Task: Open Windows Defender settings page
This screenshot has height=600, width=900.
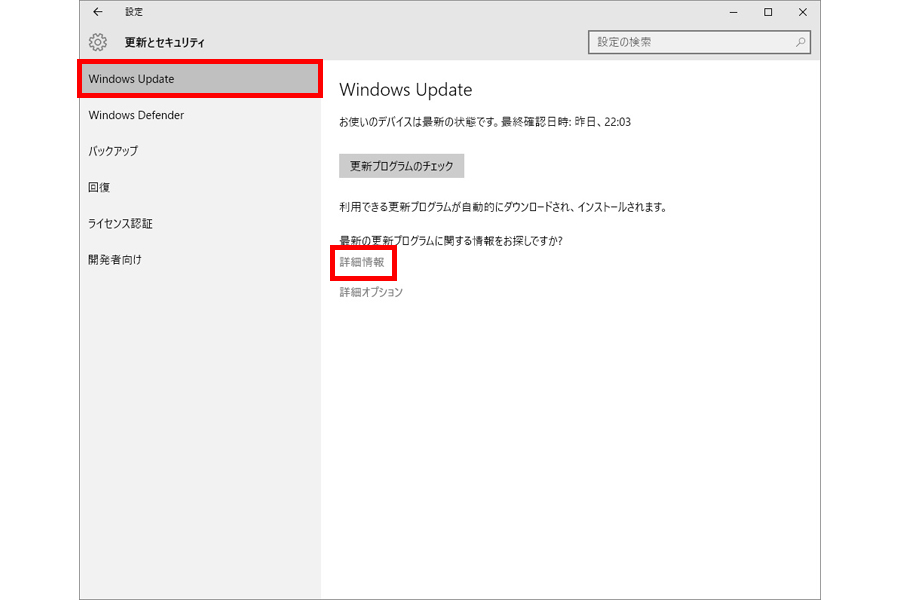Action: [x=136, y=115]
